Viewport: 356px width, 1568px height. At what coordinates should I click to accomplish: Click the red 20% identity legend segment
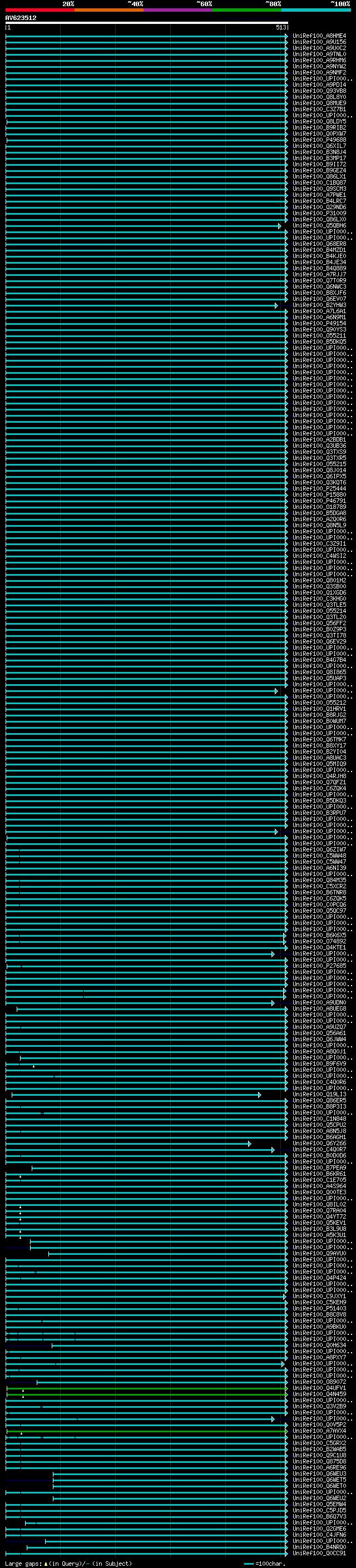tap(39, 11)
